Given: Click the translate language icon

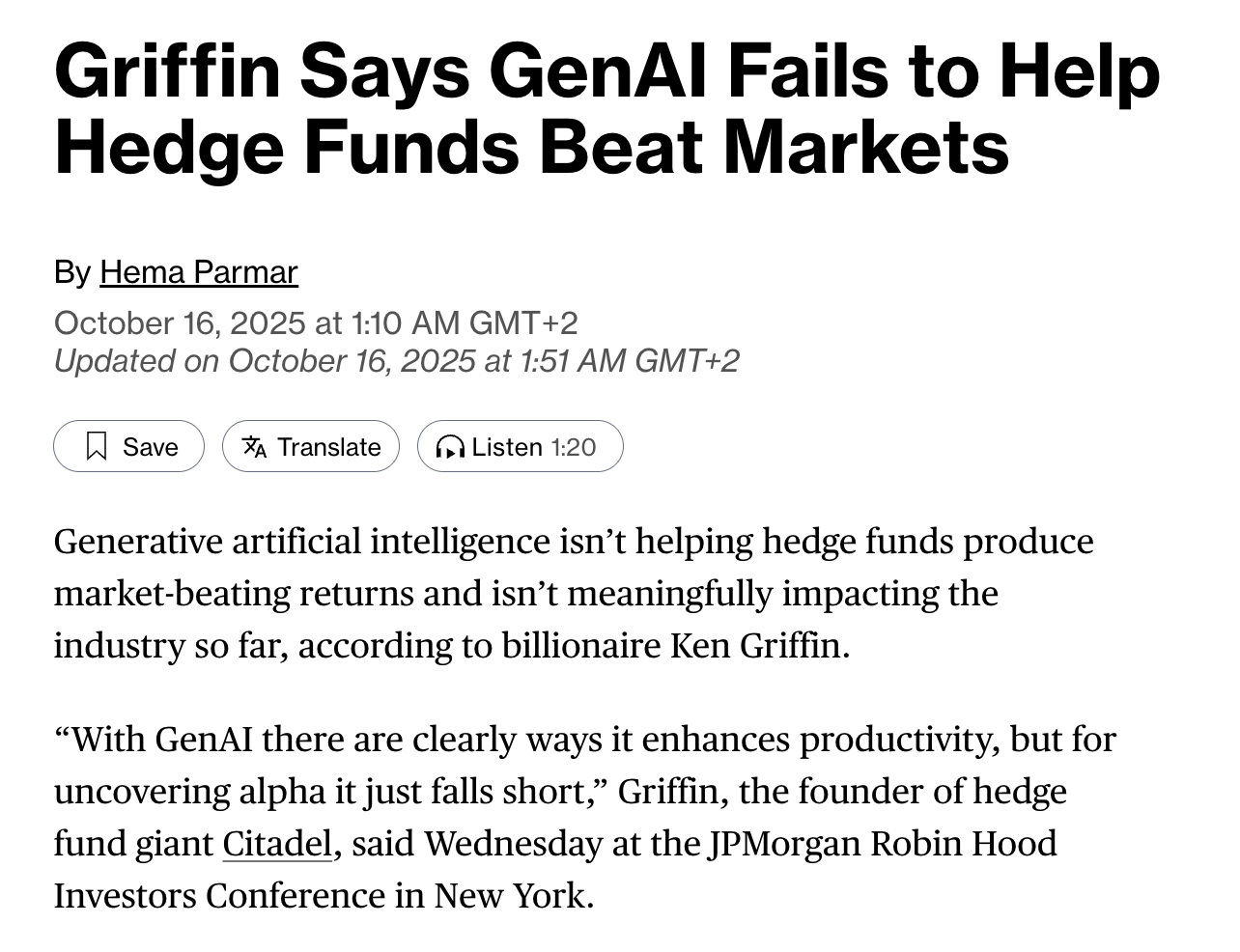Looking at the screenshot, I should click(254, 446).
